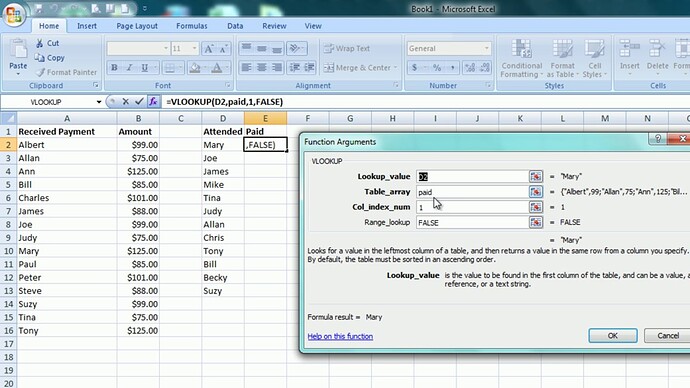Click the Format Painter tool
This screenshot has width=690, height=388.
click(66, 72)
